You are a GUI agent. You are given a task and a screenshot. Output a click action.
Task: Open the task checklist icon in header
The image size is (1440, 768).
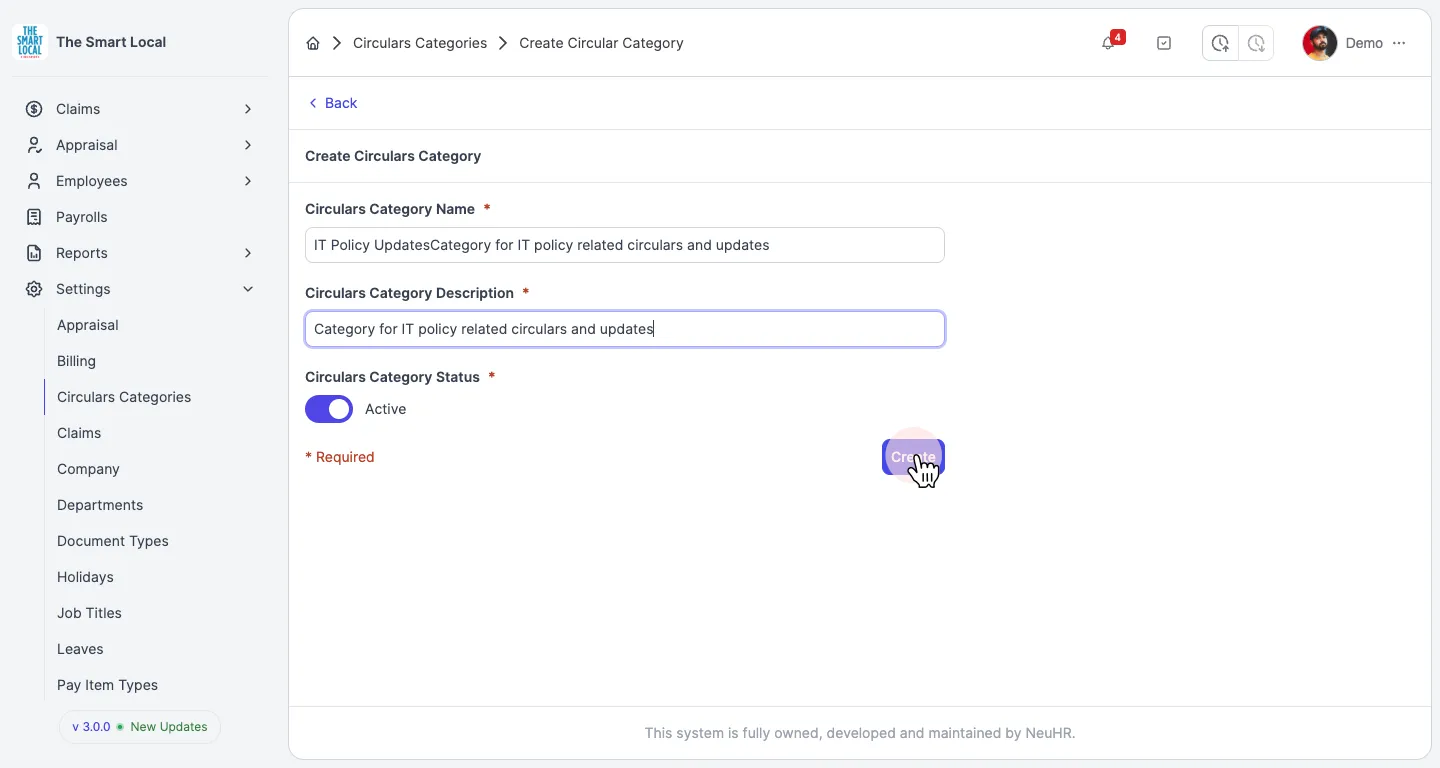pos(1164,43)
